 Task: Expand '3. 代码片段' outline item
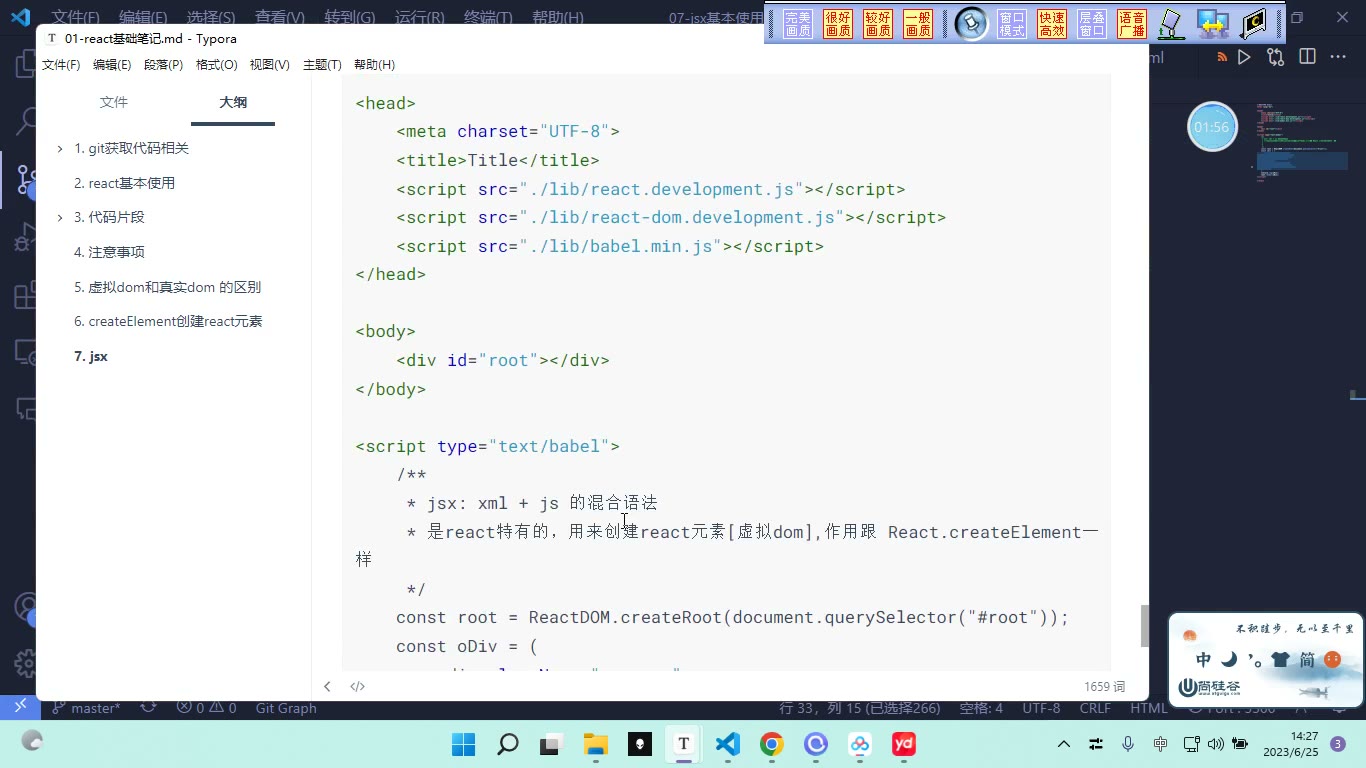[x=60, y=217]
